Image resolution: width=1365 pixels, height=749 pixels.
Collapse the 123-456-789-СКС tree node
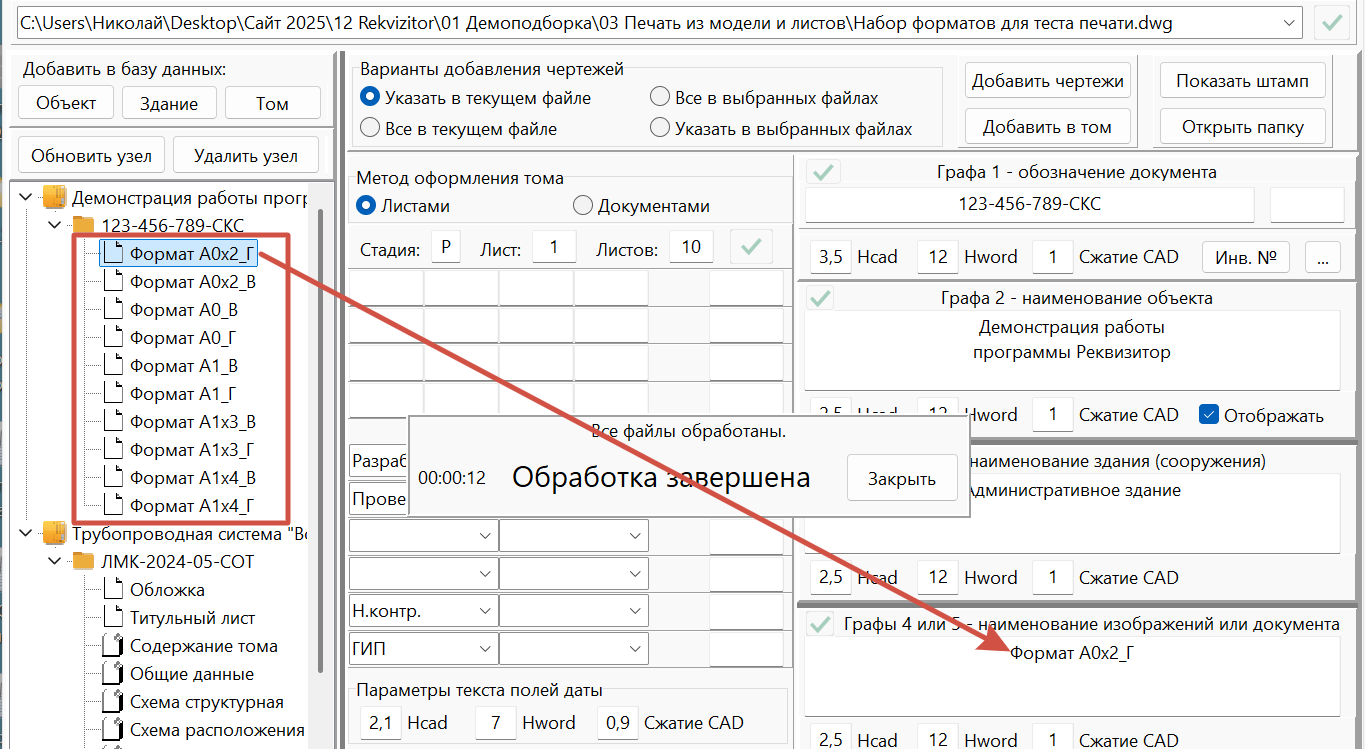pyautogui.click(x=54, y=225)
